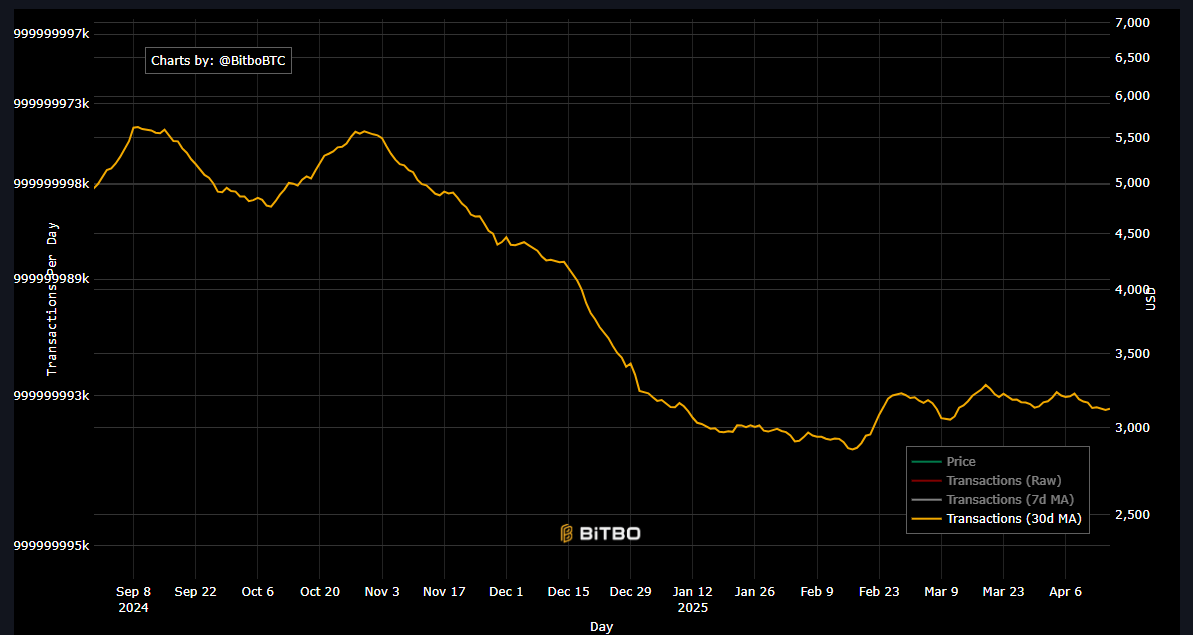This screenshot has width=1193, height=635.
Task: Click the 3,000 USD axis value
Action: point(1131,427)
